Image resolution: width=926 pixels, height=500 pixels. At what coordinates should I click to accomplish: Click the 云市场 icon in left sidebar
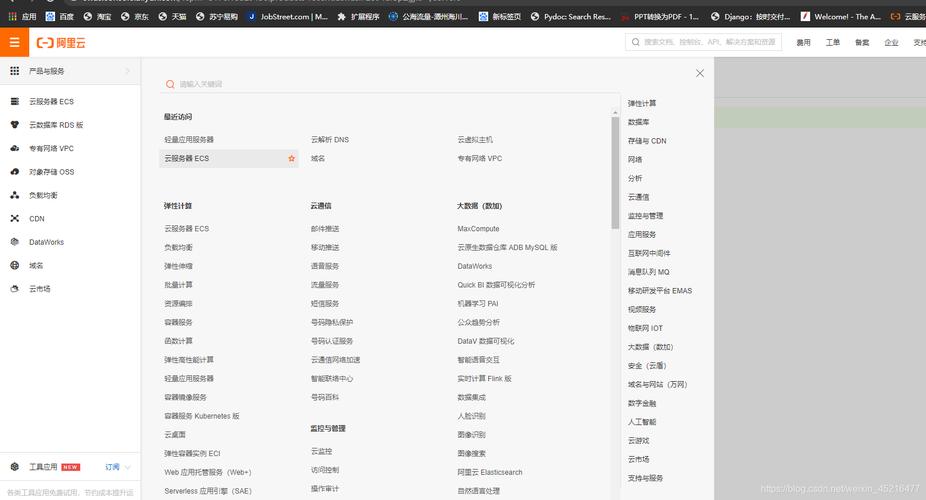[15, 289]
